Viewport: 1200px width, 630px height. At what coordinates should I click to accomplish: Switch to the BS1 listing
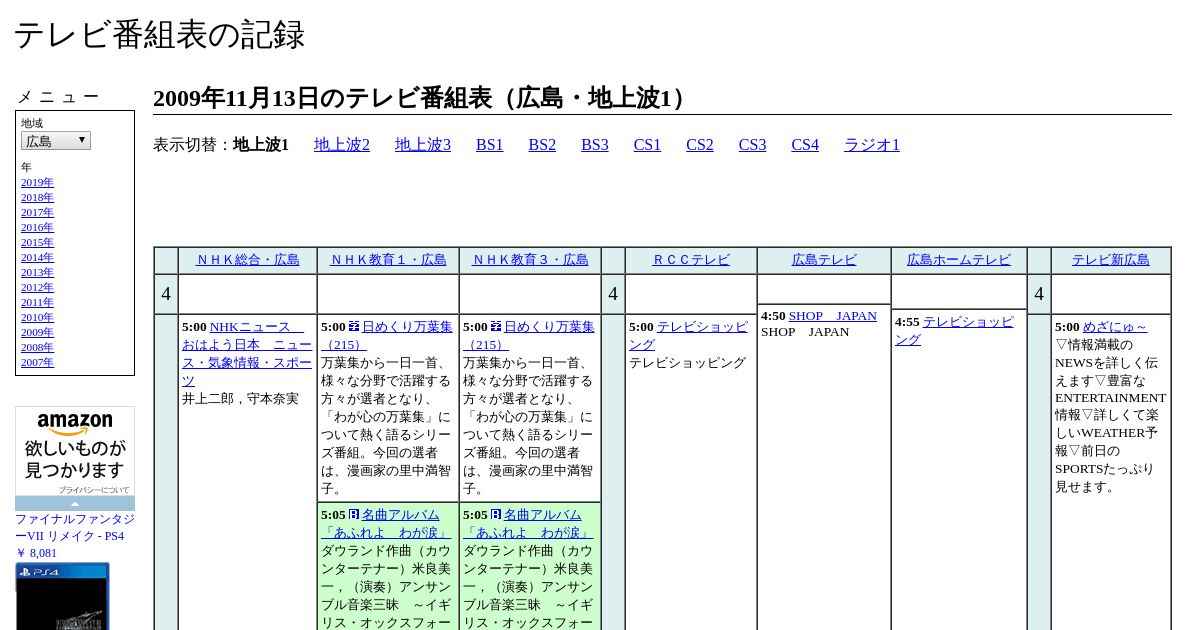tap(490, 145)
